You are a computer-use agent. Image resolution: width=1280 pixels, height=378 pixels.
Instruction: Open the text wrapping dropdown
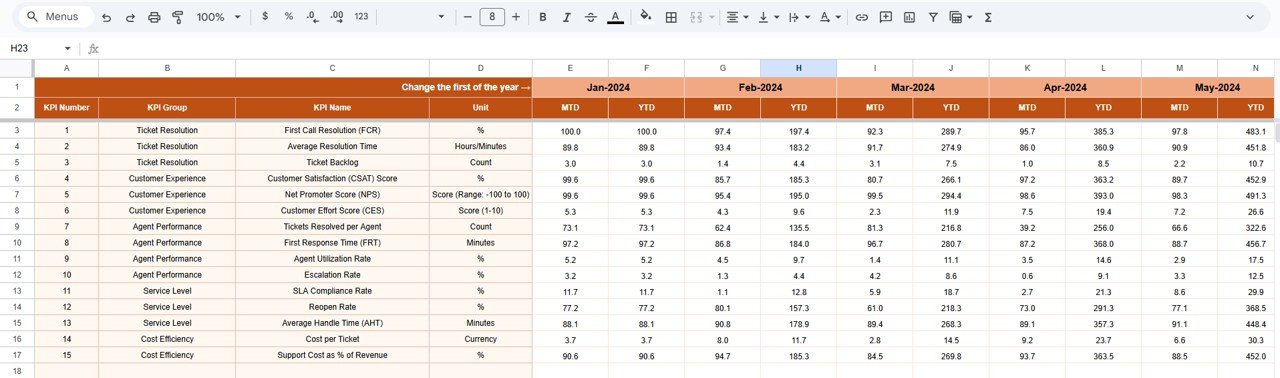point(799,17)
